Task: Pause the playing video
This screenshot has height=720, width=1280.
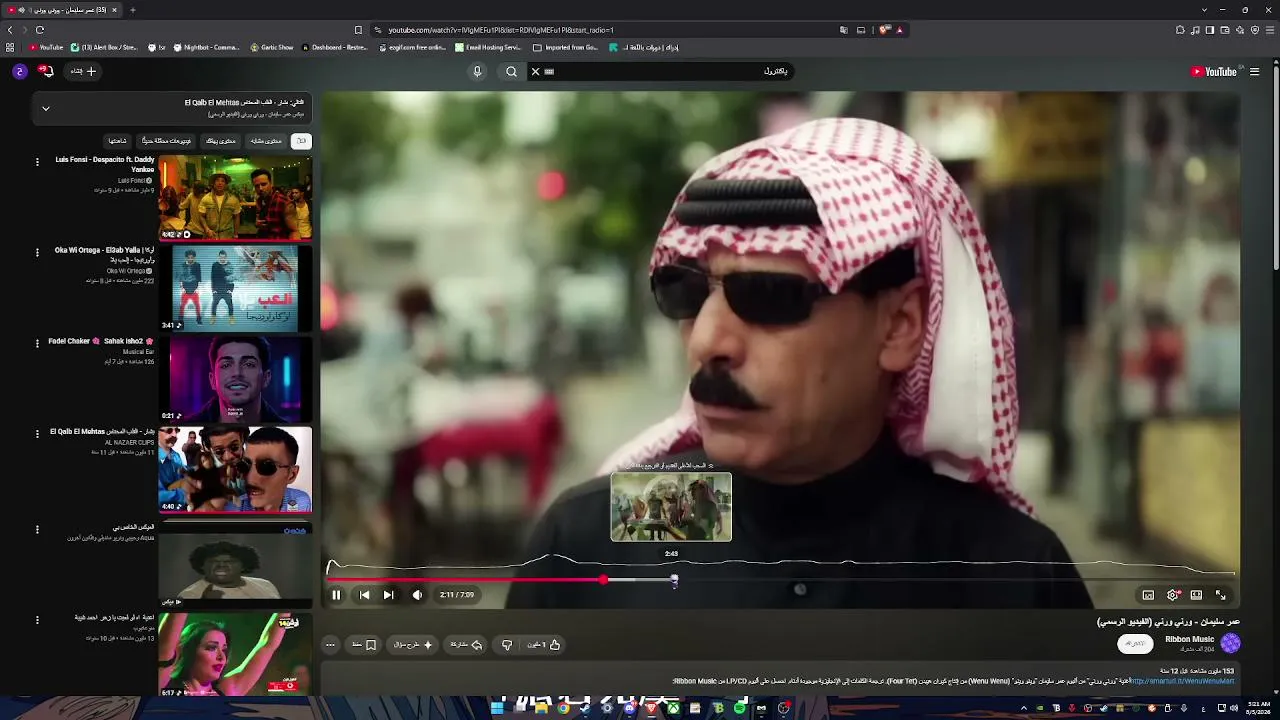Action: (336, 595)
